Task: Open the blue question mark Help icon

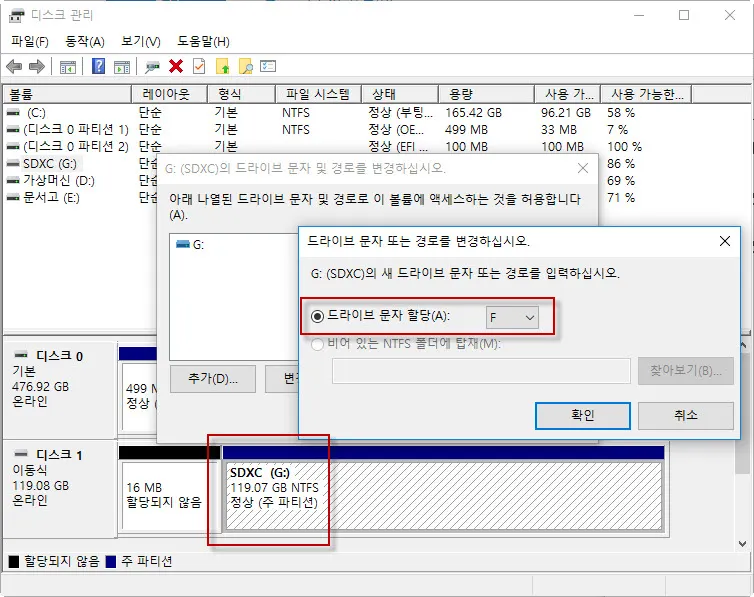Action: click(x=98, y=66)
